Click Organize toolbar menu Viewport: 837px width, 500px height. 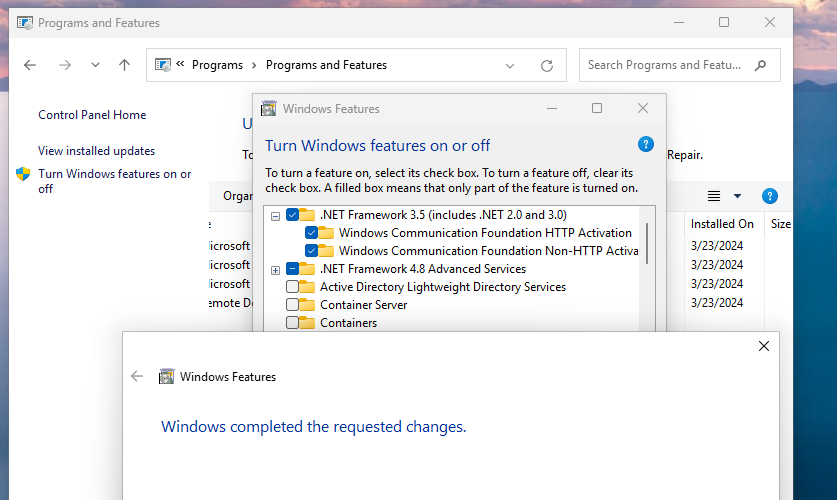tap(238, 196)
